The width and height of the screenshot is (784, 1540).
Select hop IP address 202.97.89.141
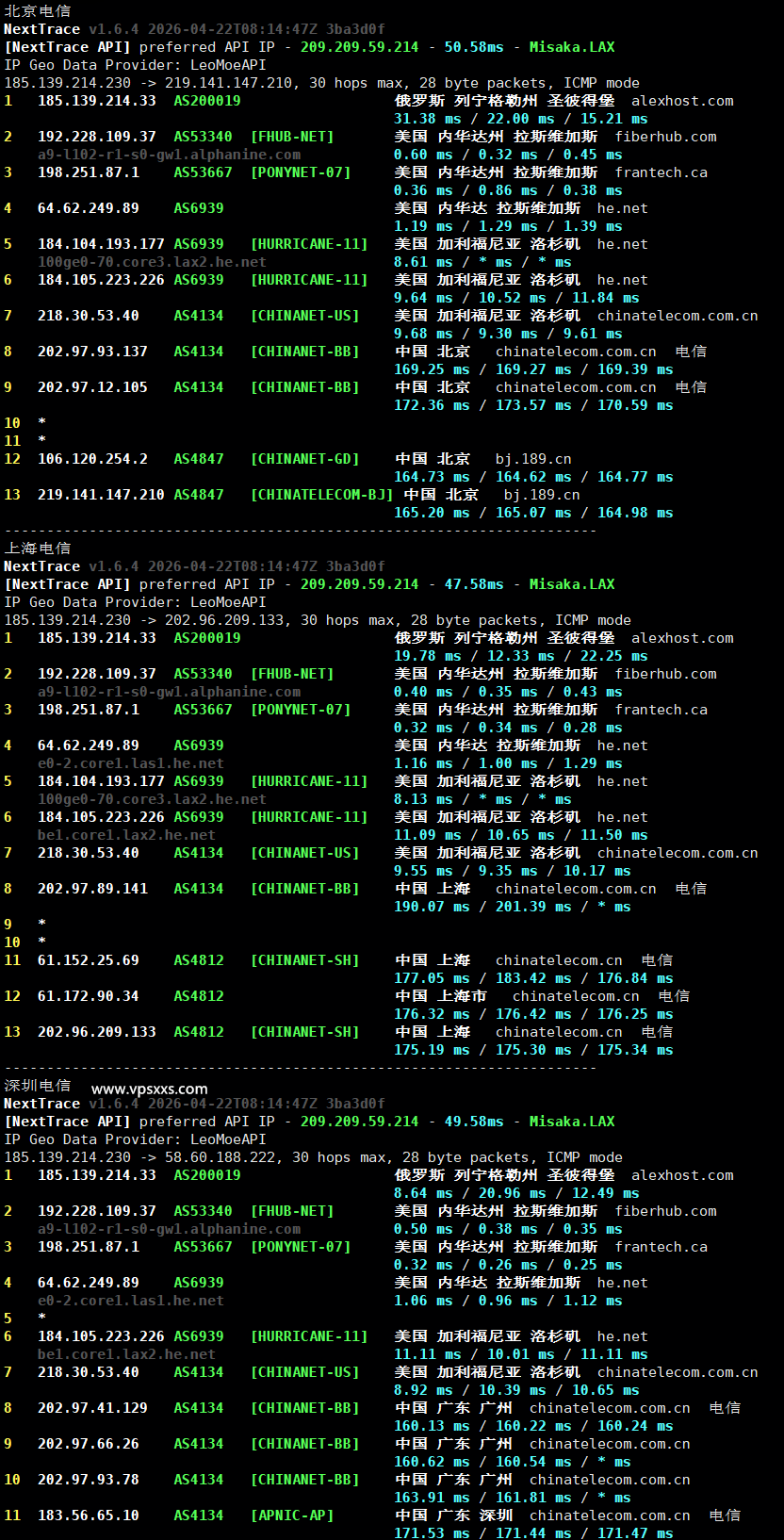tap(92, 888)
